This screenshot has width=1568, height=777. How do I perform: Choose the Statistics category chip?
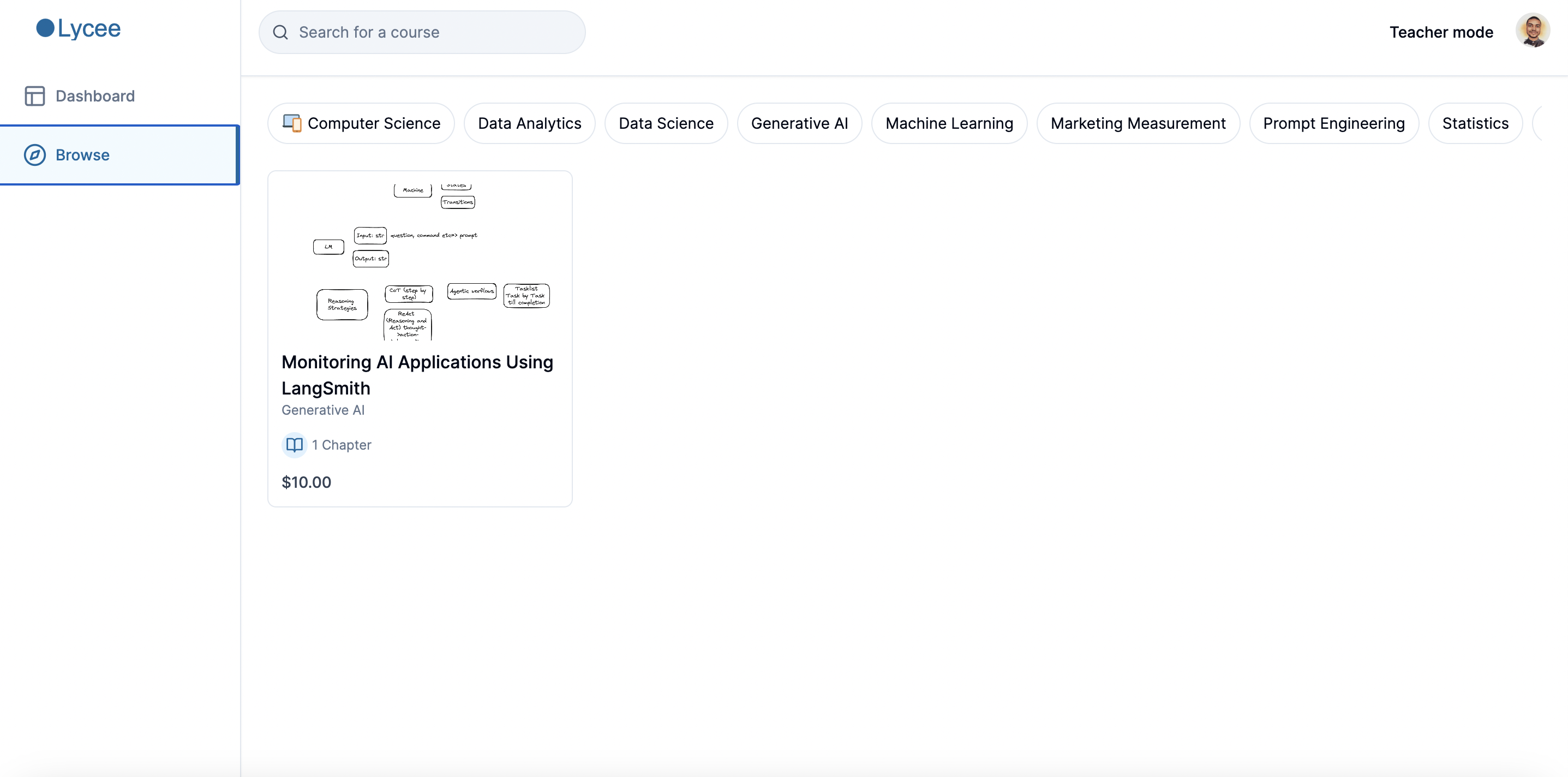[x=1474, y=124]
